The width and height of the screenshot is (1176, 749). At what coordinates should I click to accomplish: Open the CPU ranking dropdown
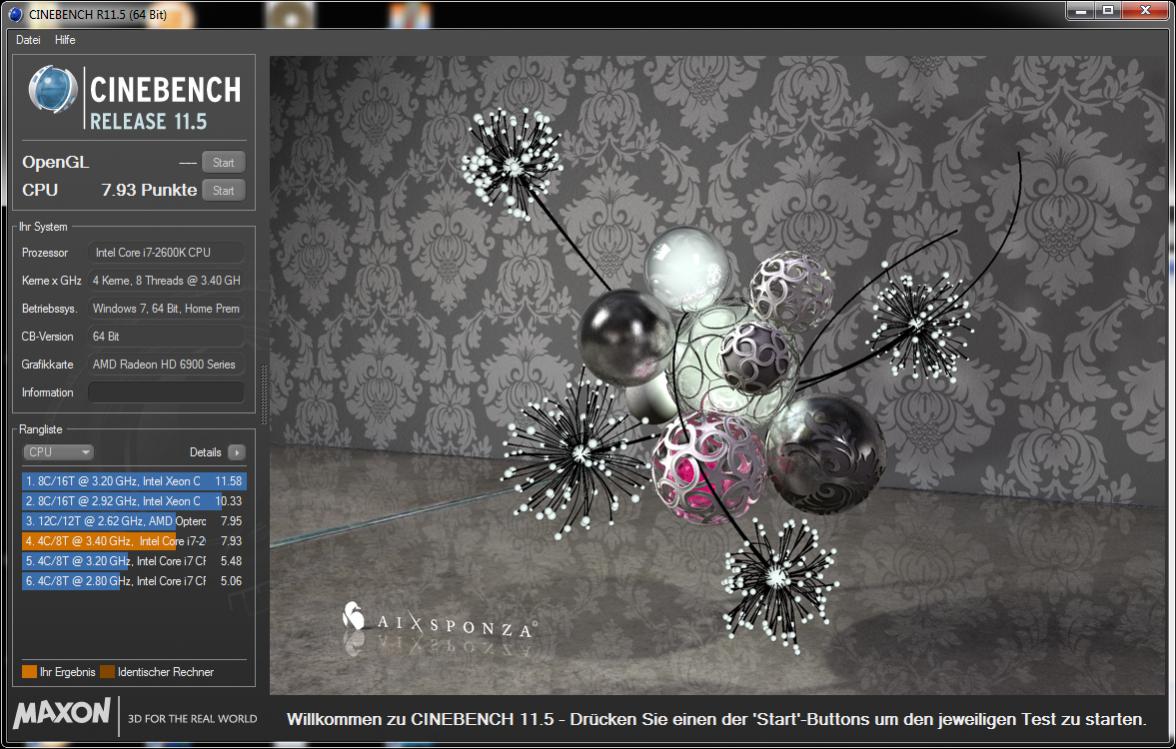click(58, 452)
